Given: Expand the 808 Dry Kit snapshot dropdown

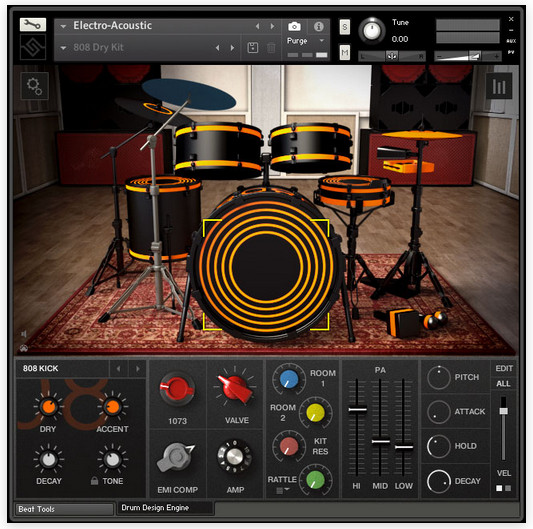Looking at the screenshot, I should tap(63, 48).
